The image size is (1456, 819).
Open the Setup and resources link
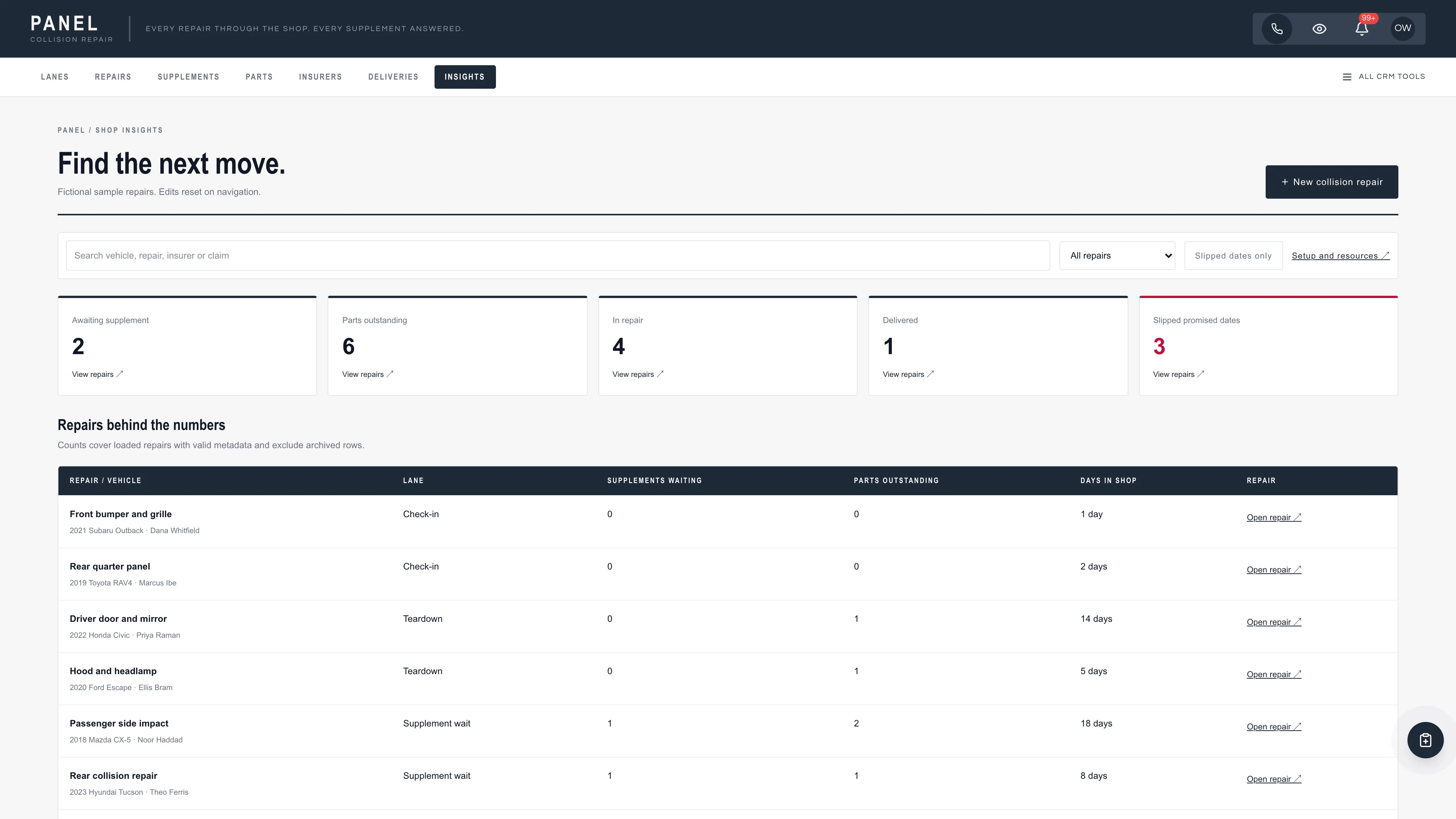click(x=1340, y=256)
